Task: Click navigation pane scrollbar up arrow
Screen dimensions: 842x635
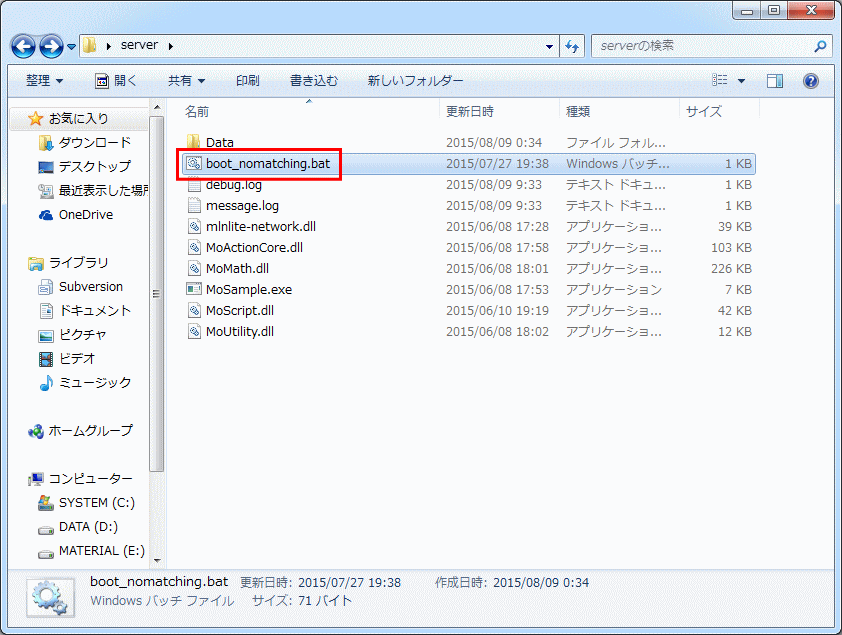Action: 157,107
